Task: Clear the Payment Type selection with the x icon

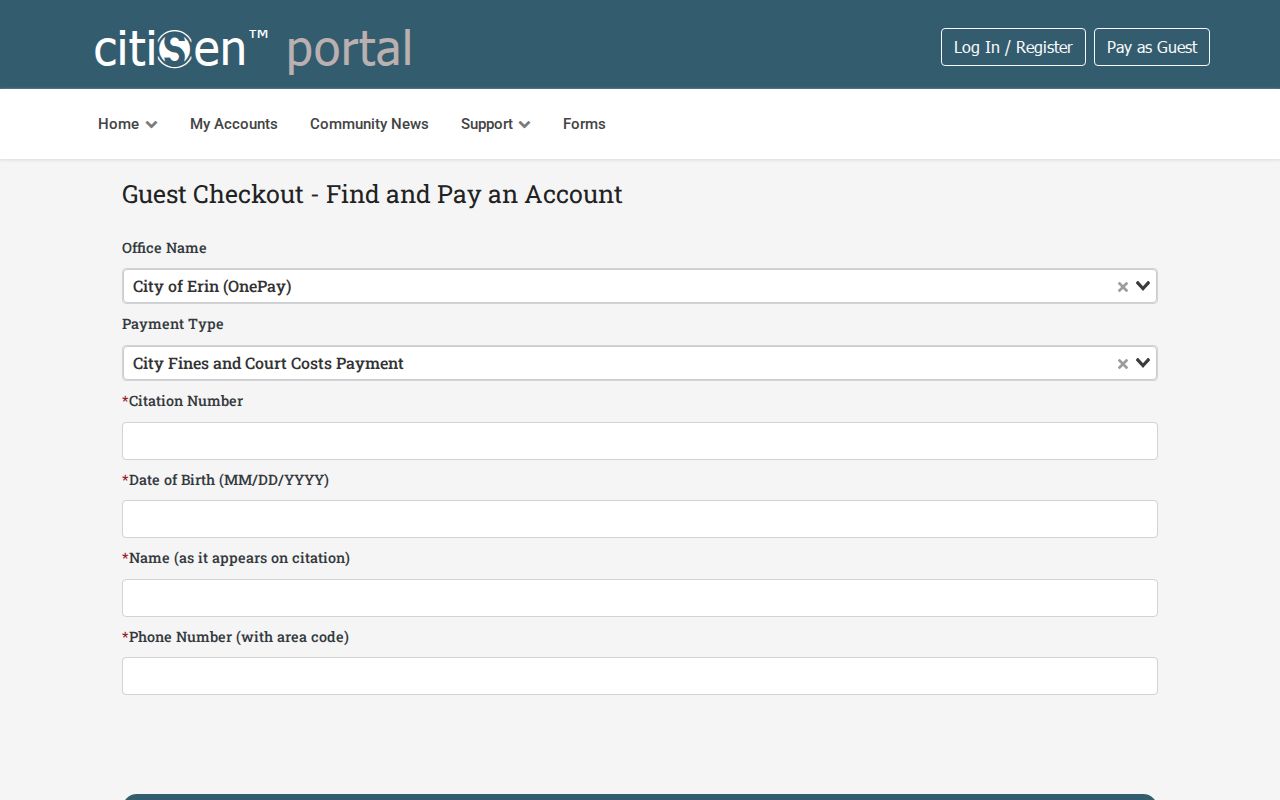Action: click(1123, 364)
